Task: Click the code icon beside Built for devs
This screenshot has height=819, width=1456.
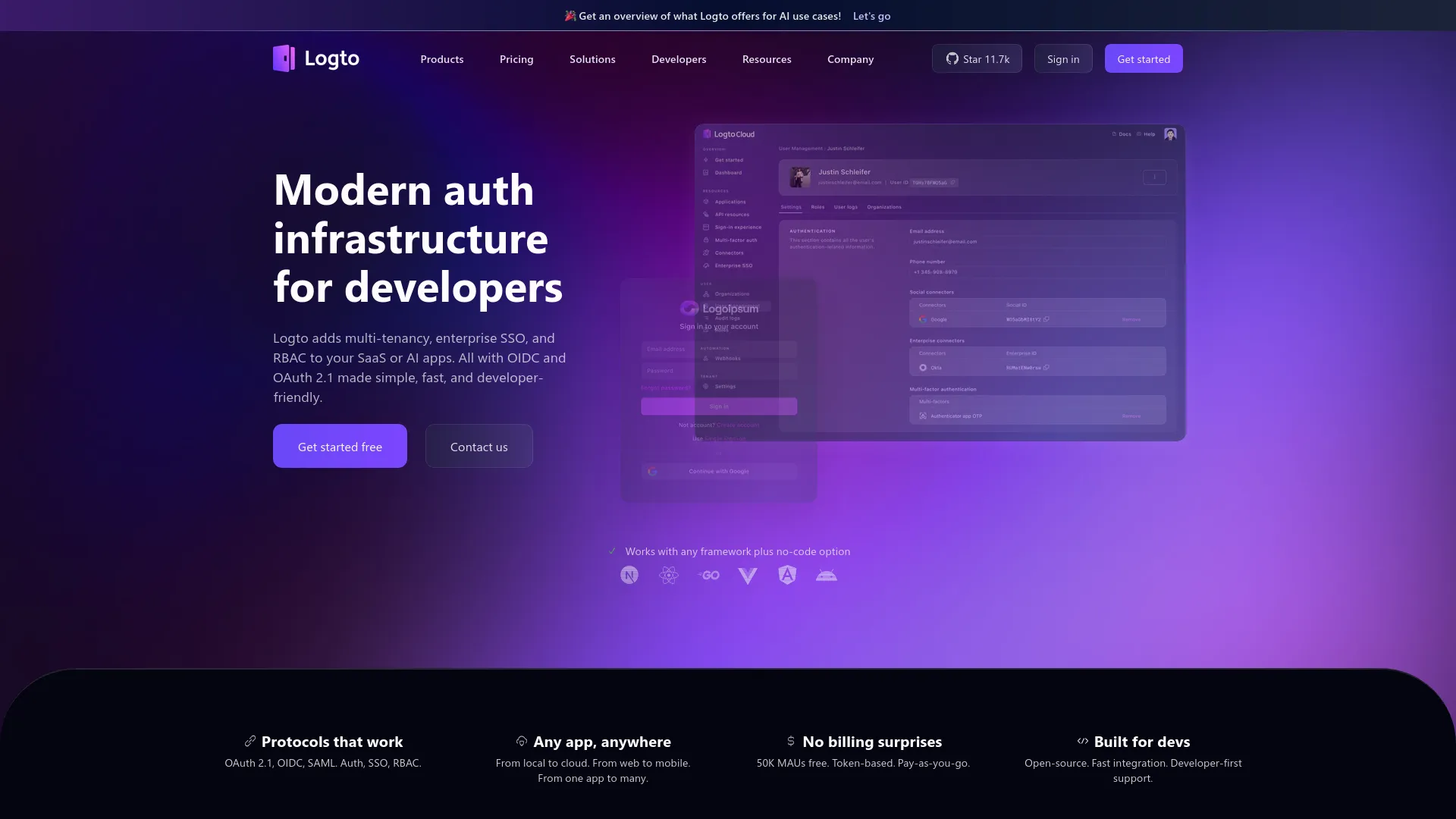Action: (x=1082, y=741)
